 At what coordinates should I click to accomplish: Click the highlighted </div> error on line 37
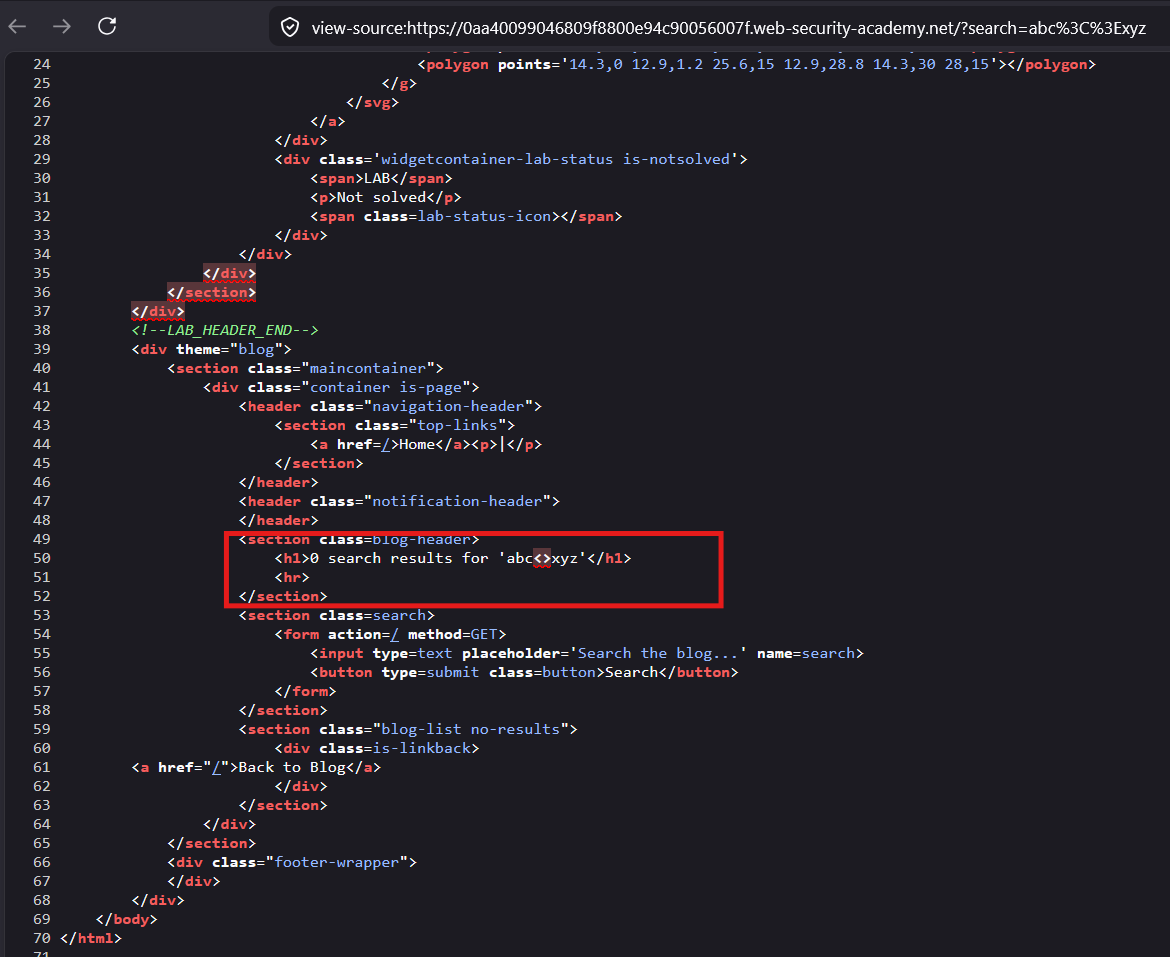[157, 312]
